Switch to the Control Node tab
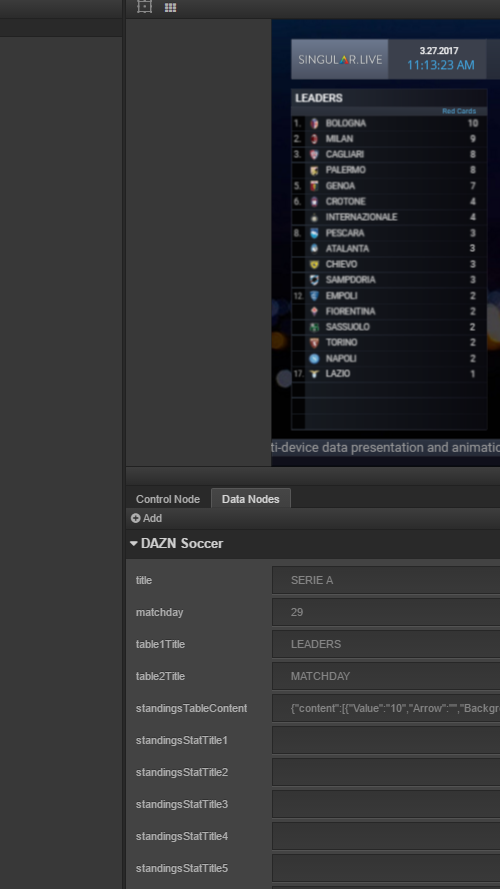 pyautogui.click(x=168, y=499)
